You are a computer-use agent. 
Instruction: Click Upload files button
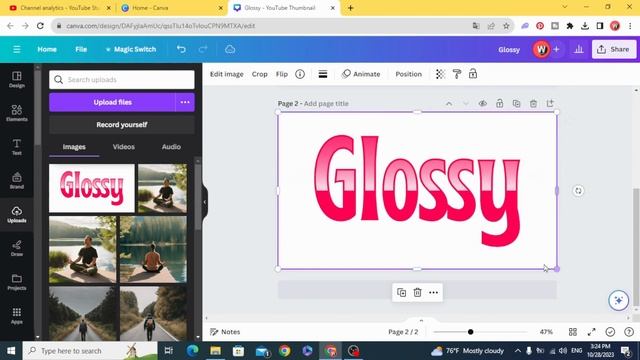click(x=112, y=102)
